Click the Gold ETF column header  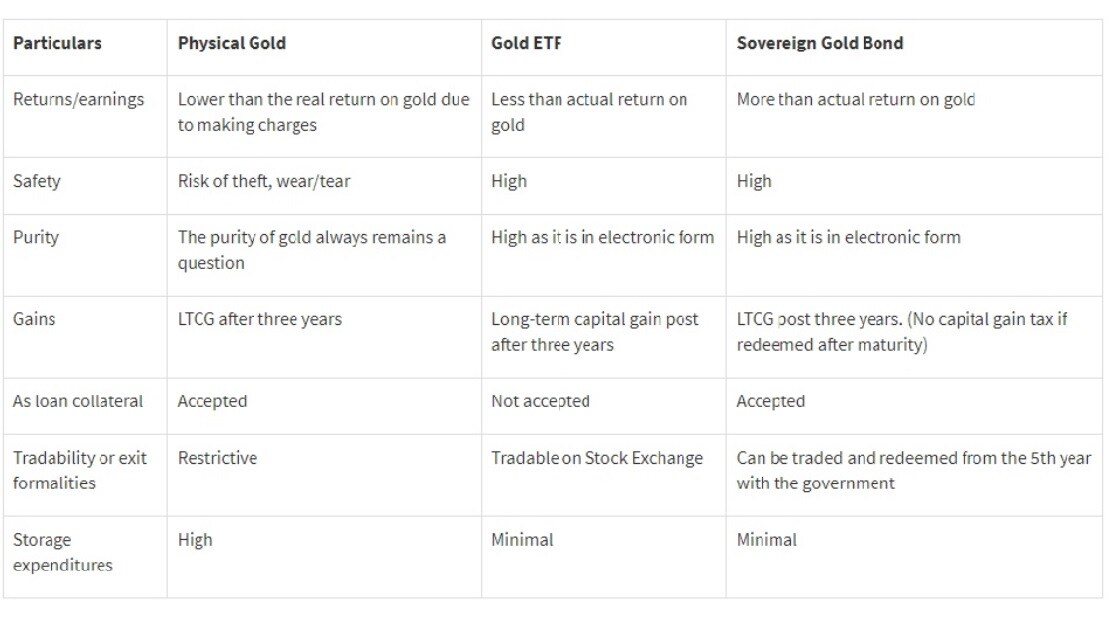(526, 43)
